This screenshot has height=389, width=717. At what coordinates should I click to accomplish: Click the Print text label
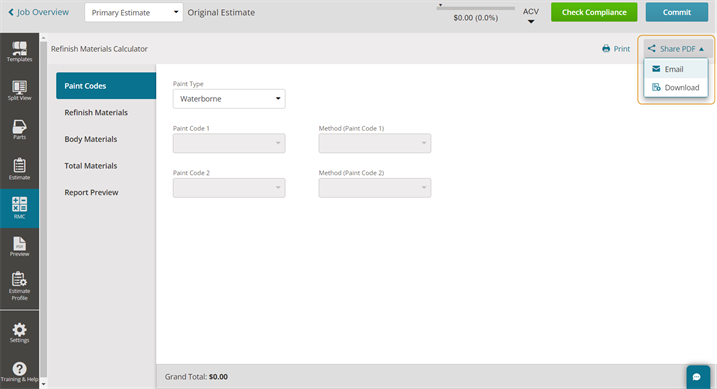[x=621, y=49]
